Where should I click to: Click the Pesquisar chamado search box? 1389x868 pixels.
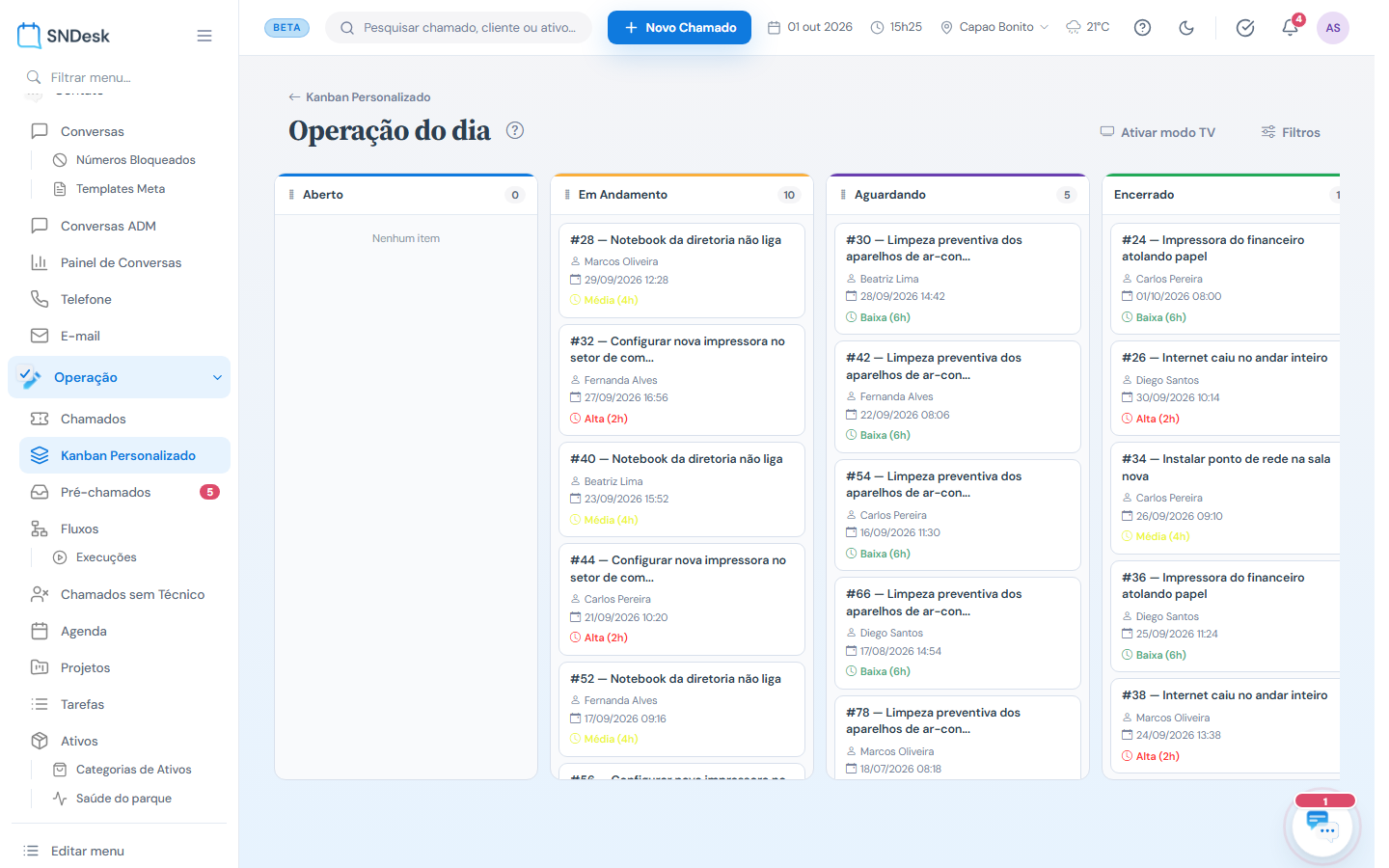click(459, 28)
